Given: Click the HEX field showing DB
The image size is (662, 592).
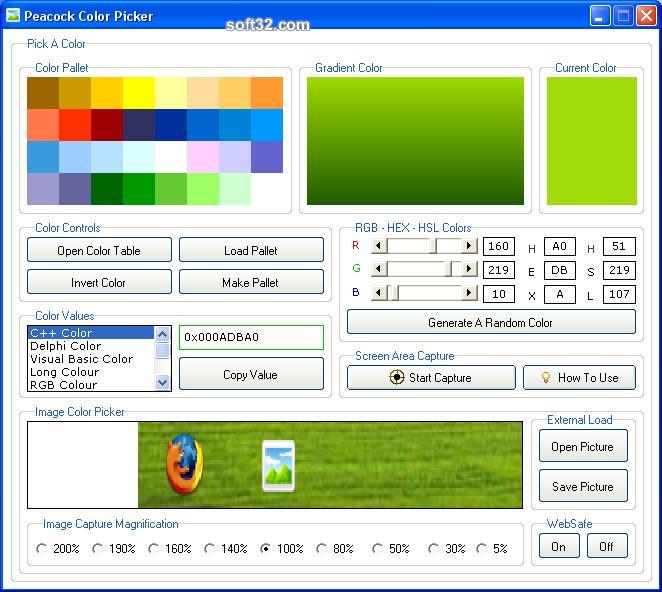Looking at the screenshot, I should [x=560, y=269].
